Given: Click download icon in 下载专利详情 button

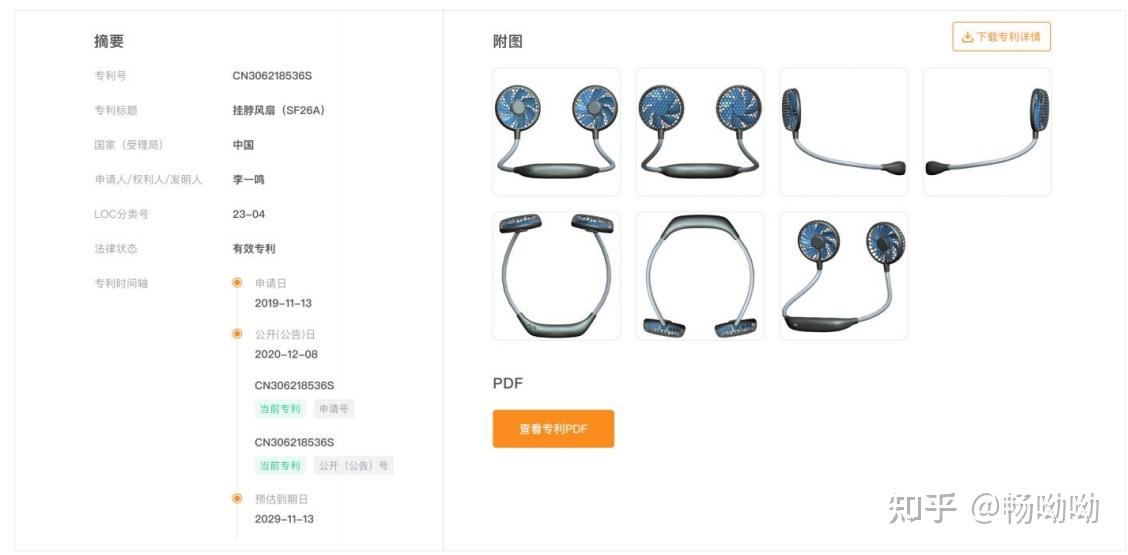Looking at the screenshot, I should pos(968,37).
